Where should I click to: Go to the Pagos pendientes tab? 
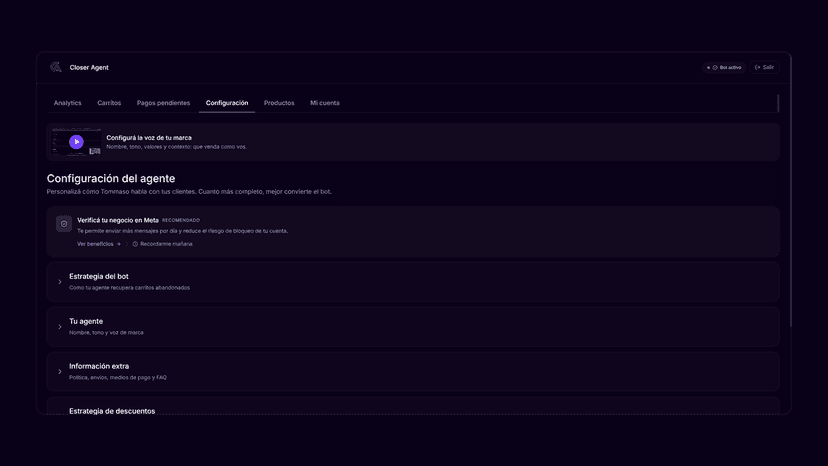click(x=163, y=103)
